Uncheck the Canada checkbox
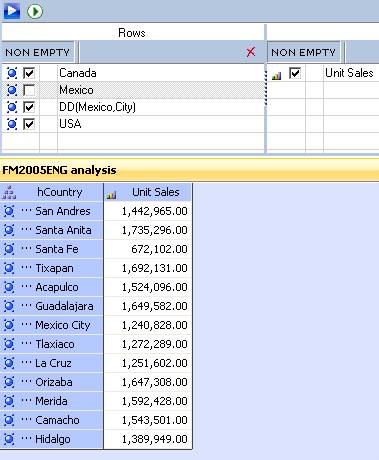 click(x=29, y=73)
